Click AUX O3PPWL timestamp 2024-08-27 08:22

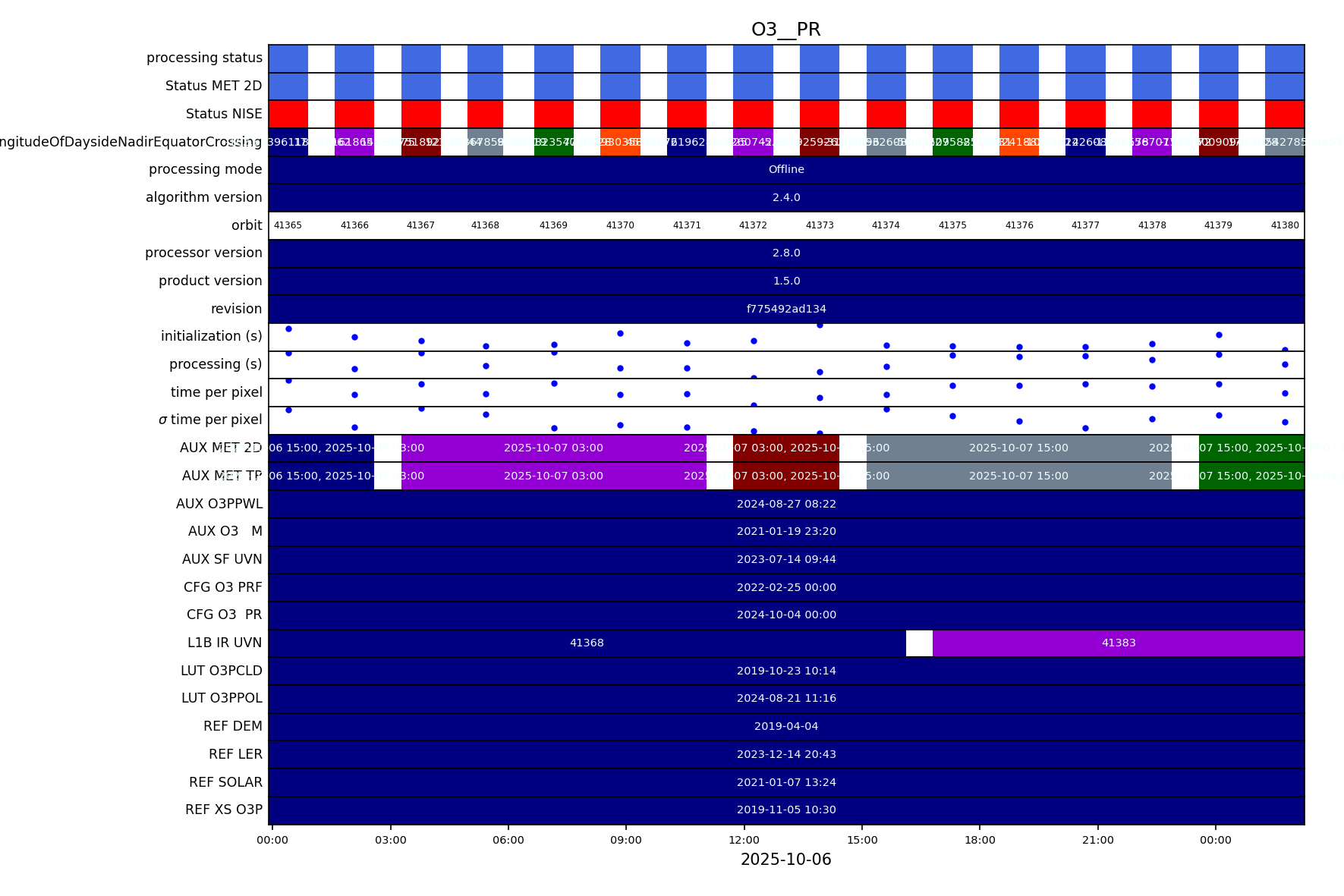pos(786,504)
